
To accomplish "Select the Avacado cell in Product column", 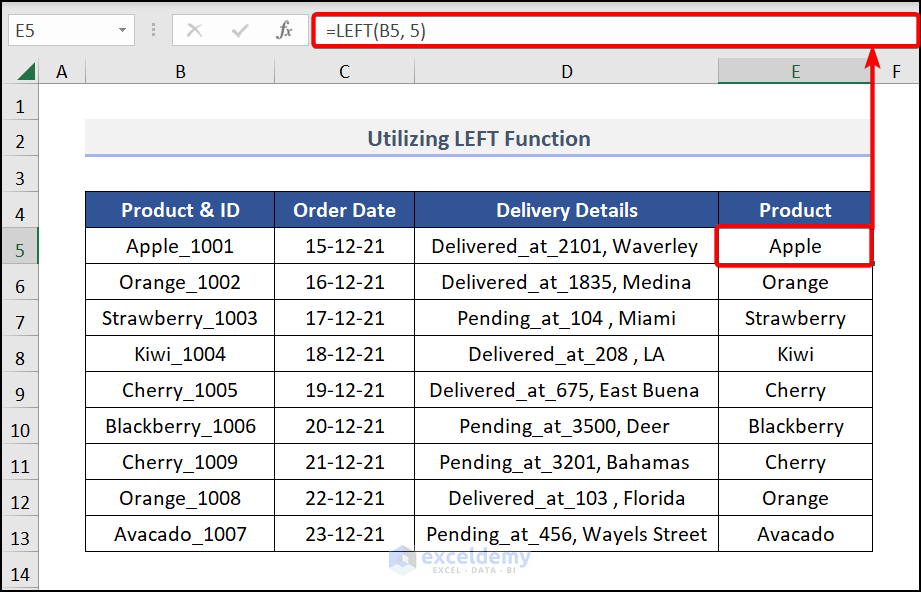I will pos(795,533).
